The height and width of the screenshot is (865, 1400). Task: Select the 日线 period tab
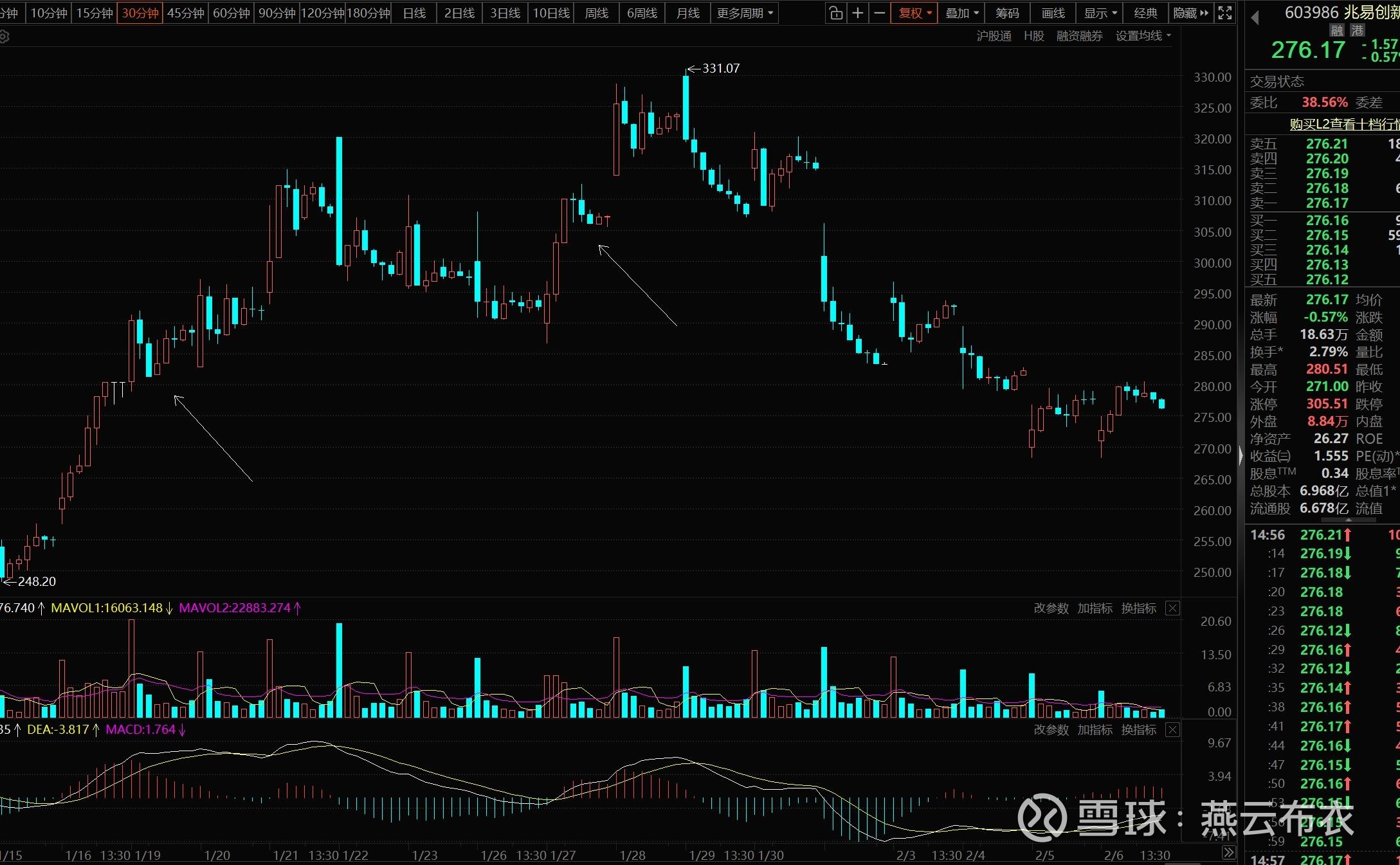(414, 13)
